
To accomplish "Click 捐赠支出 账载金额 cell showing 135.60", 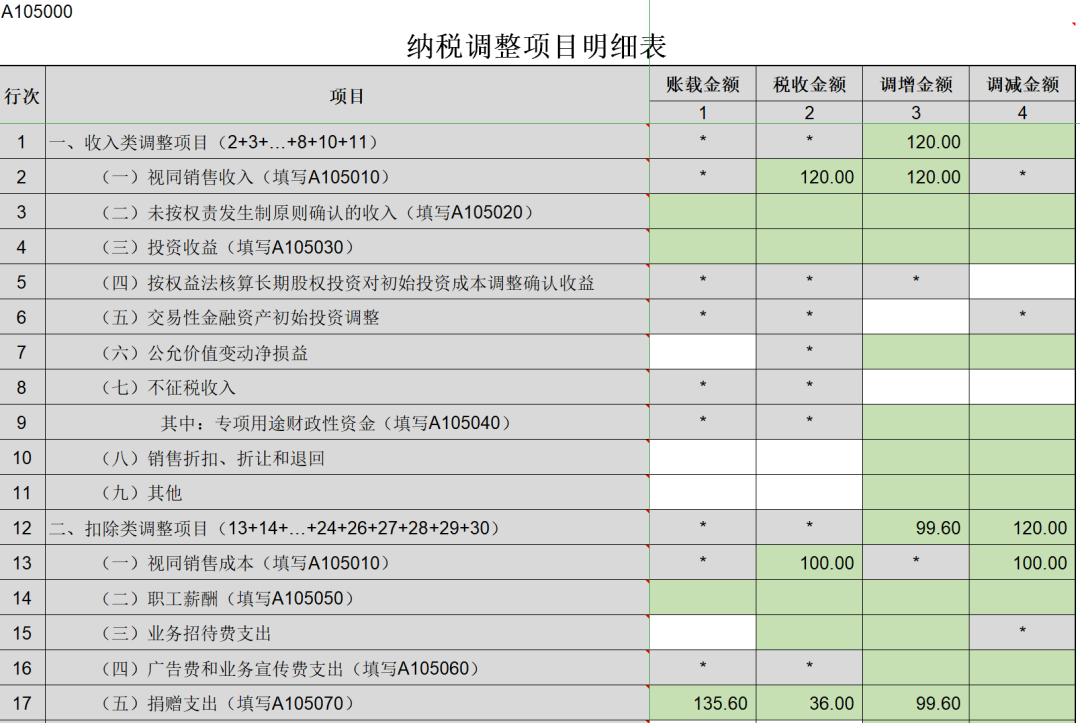I will tap(702, 704).
